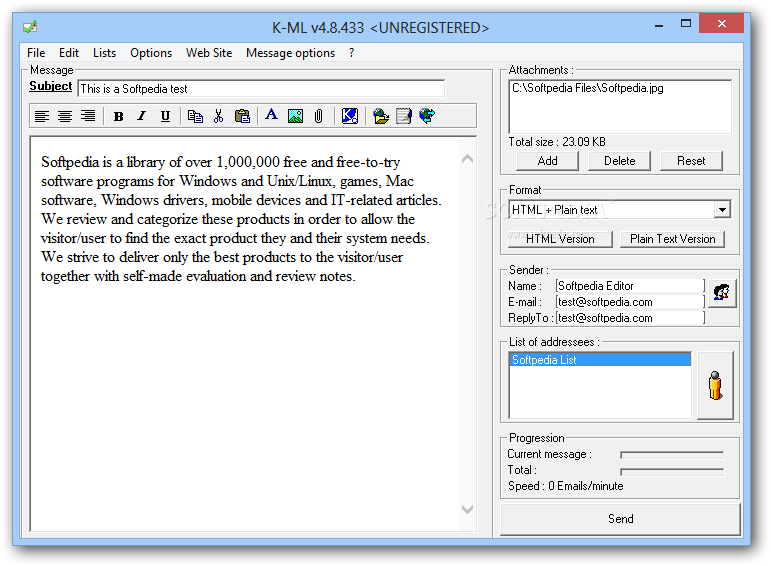Maximize the K-ML window
Image resolution: width=771 pixels, height=566 pixels.
tap(686, 24)
